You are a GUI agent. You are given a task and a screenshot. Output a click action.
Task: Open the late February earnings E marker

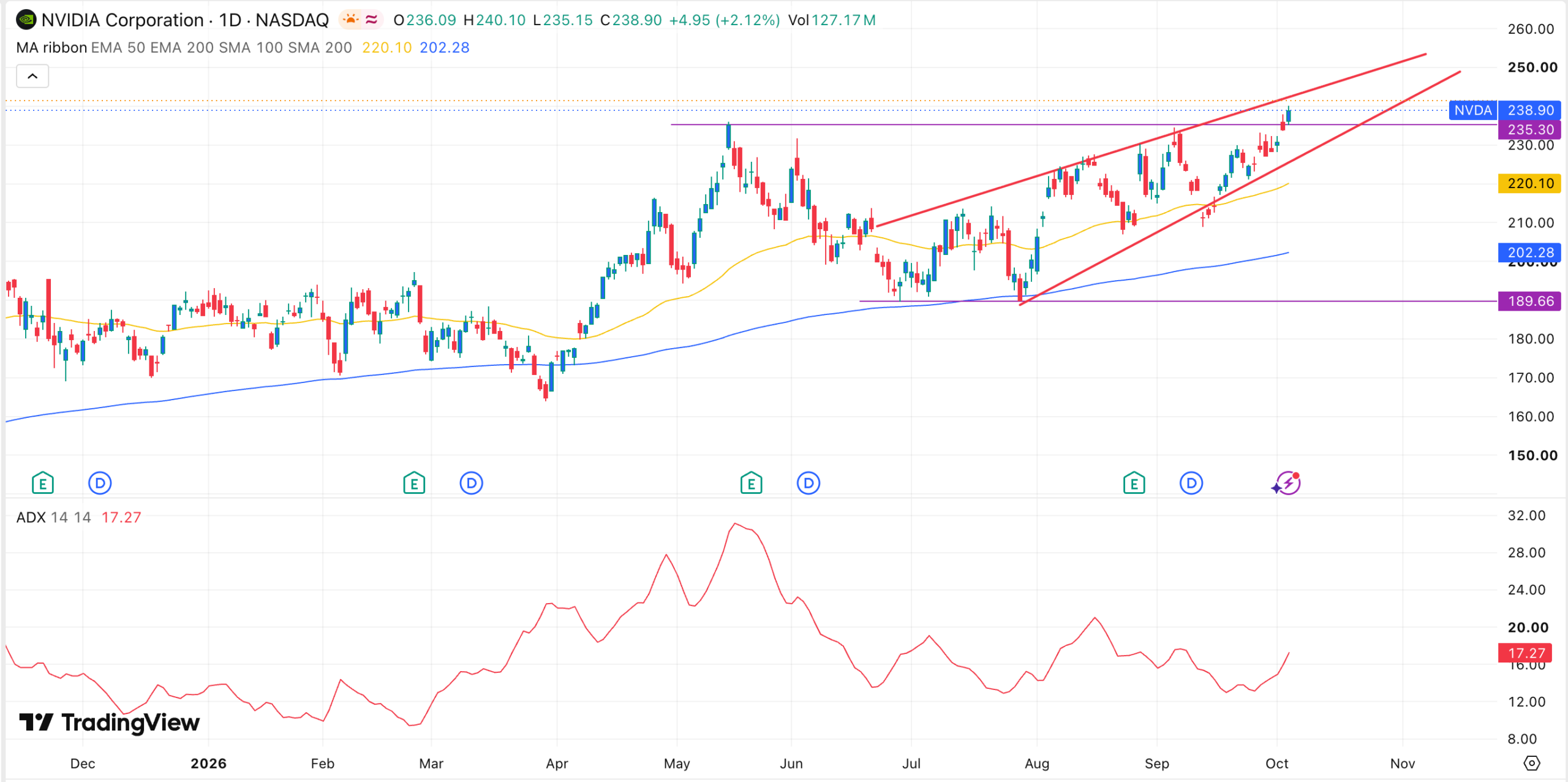point(414,484)
